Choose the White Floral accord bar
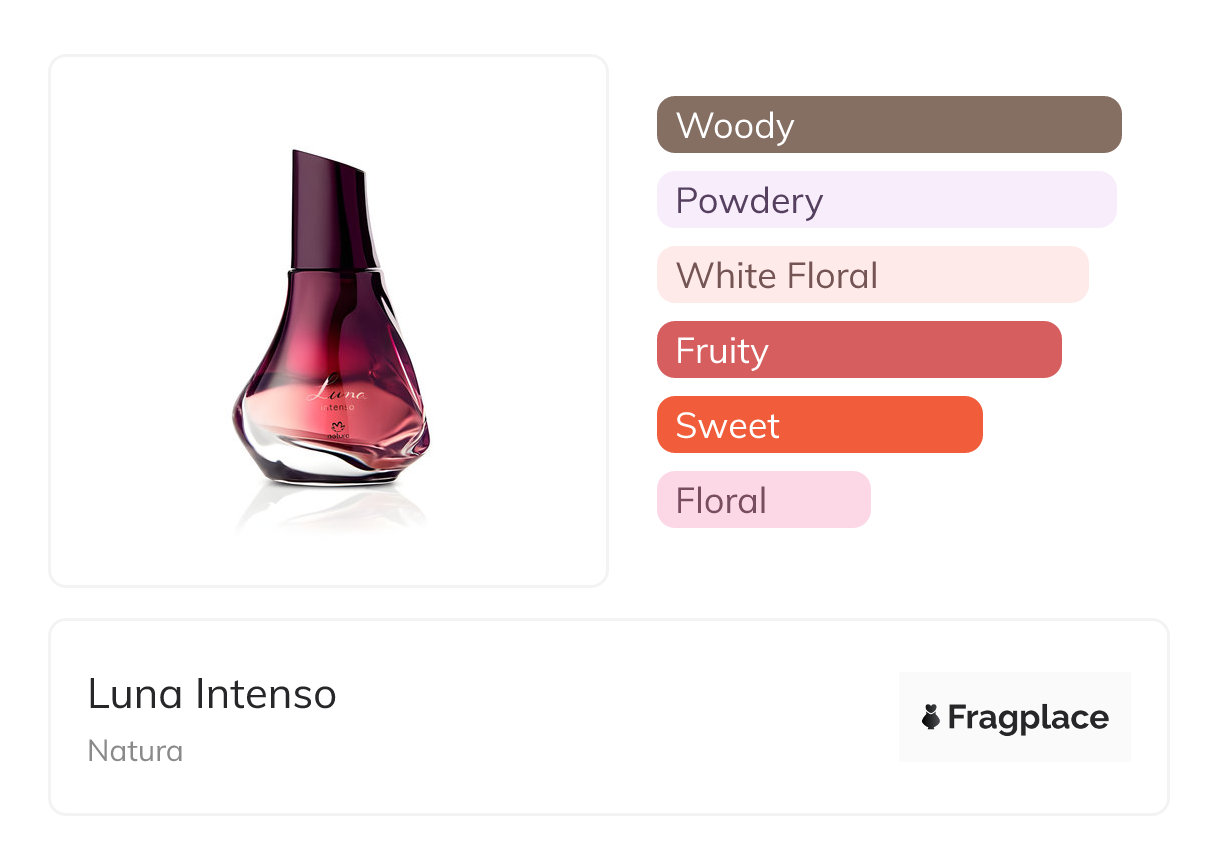This screenshot has width=1218, height=864. tap(872, 275)
